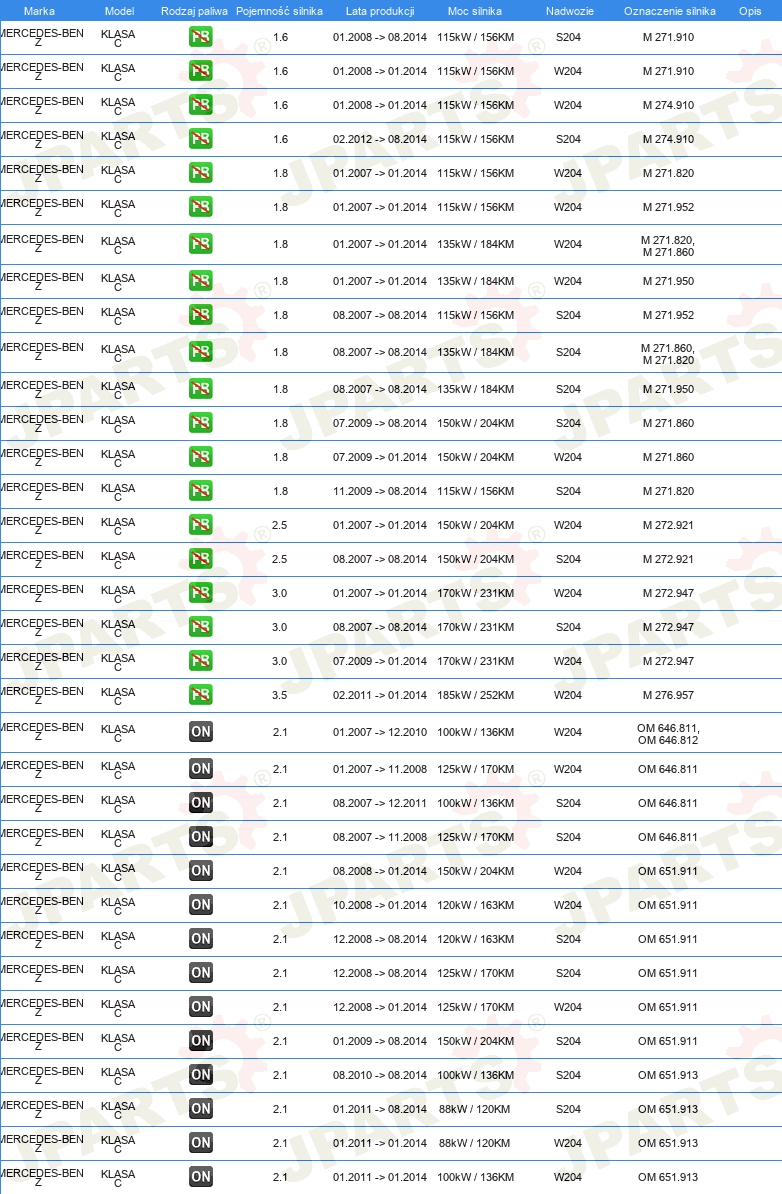Select body type W204 in 3.5 row
This screenshot has width=782, height=1194.
click(568, 694)
